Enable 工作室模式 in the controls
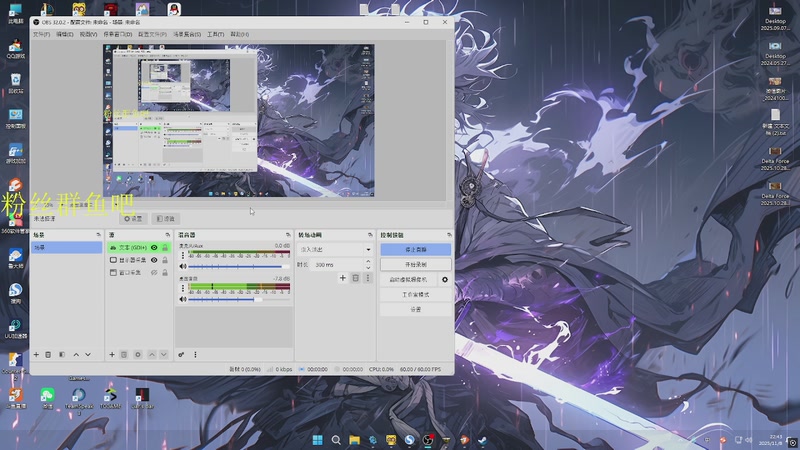Viewport: 800px width, 450px height. click(x=415, y=294)
